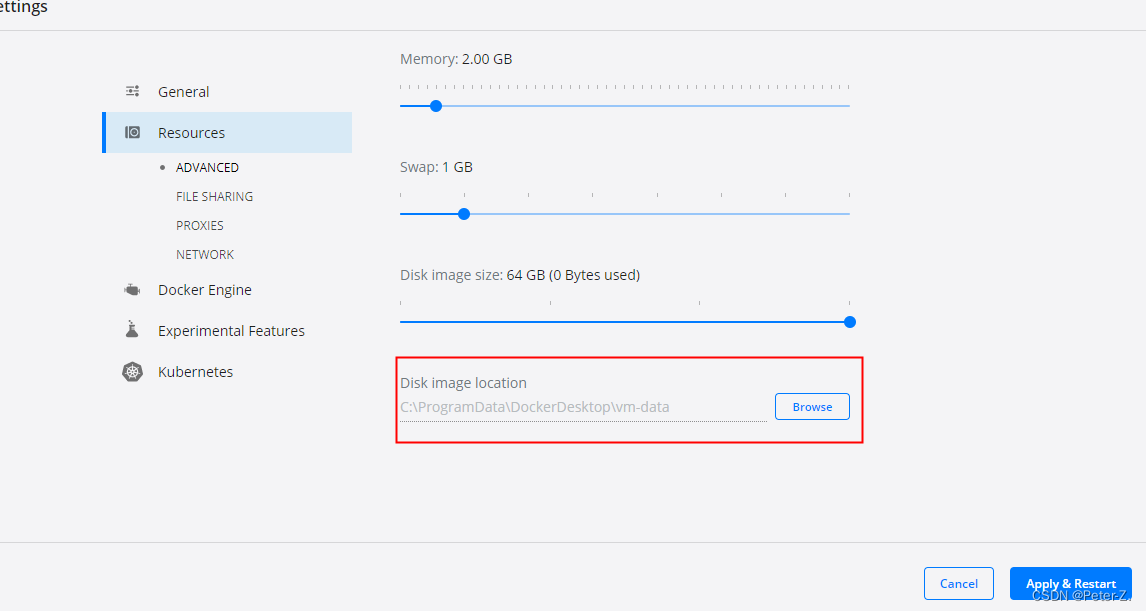Open the General settings section
Screen dimensions: 1146x611
(184, 91)
